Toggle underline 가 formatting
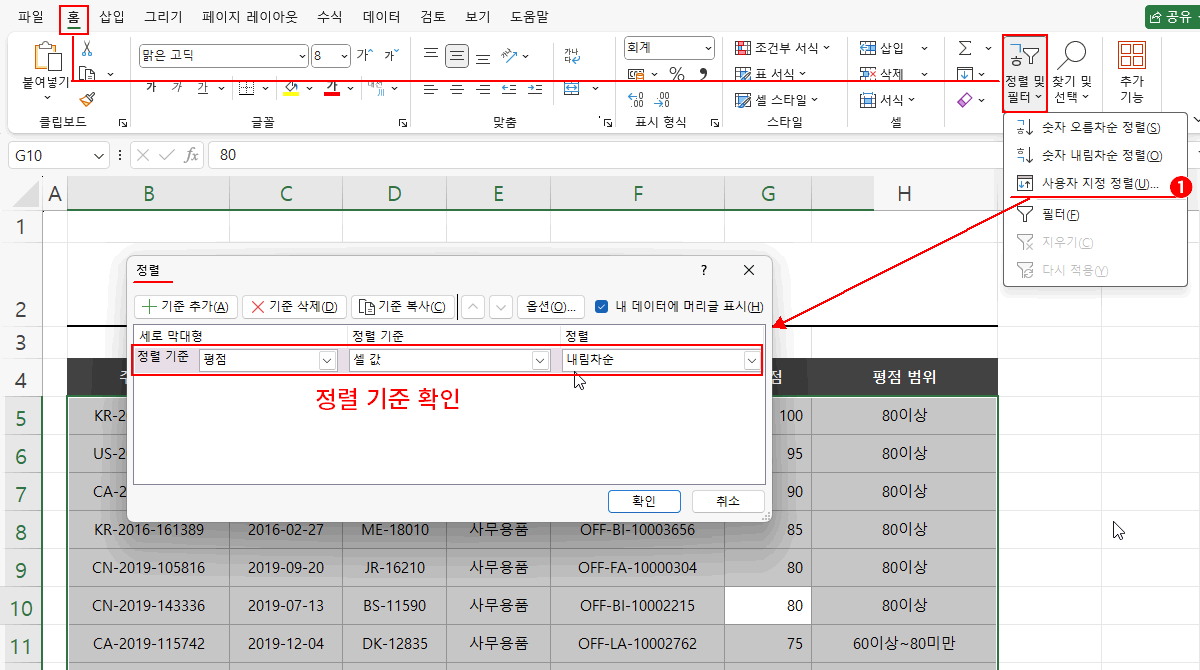1200x670 pixels. 202,88
